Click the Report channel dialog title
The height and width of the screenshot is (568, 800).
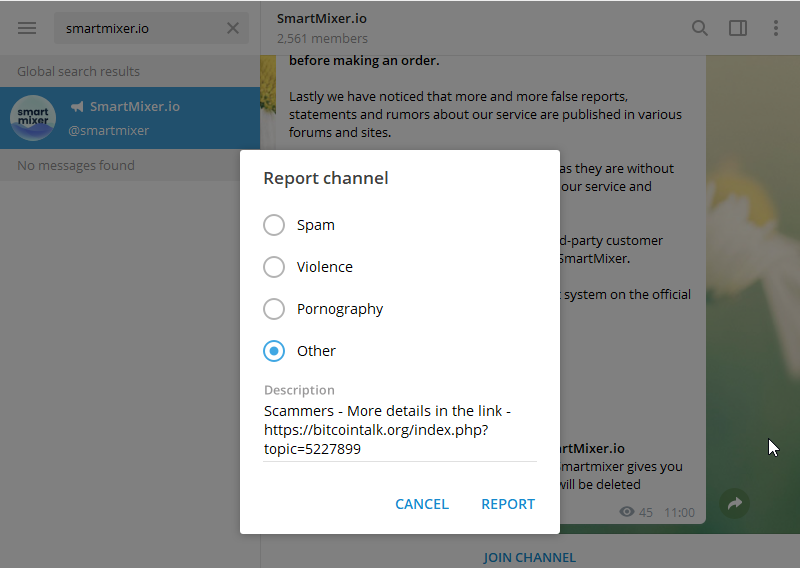point(326,178)
